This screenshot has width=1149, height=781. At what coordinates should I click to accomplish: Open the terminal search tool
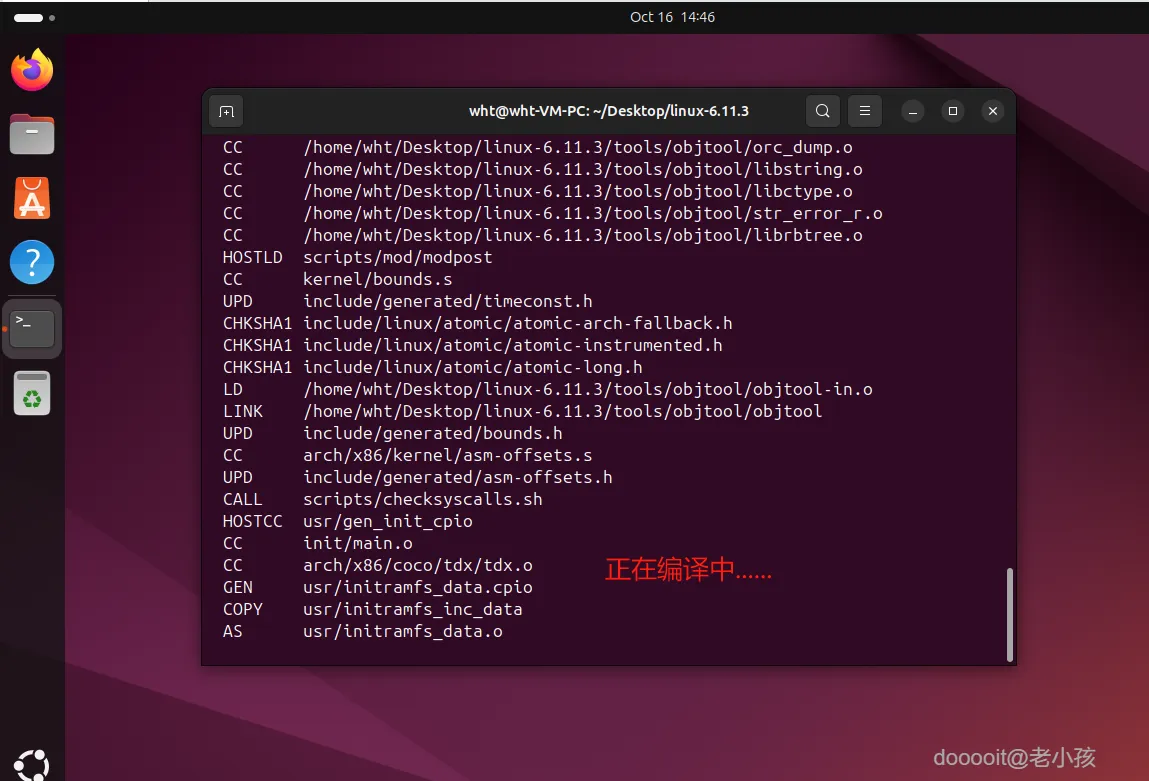(x=823, y=111)
